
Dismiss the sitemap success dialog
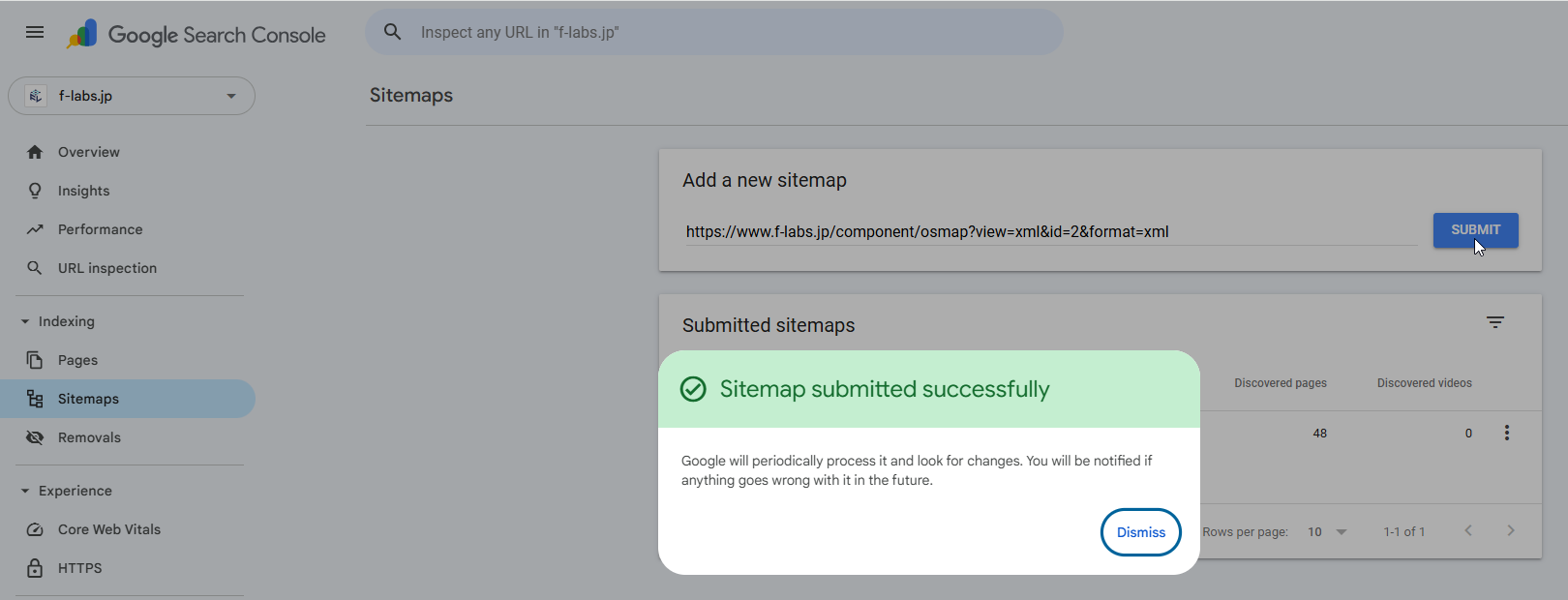1140,532
